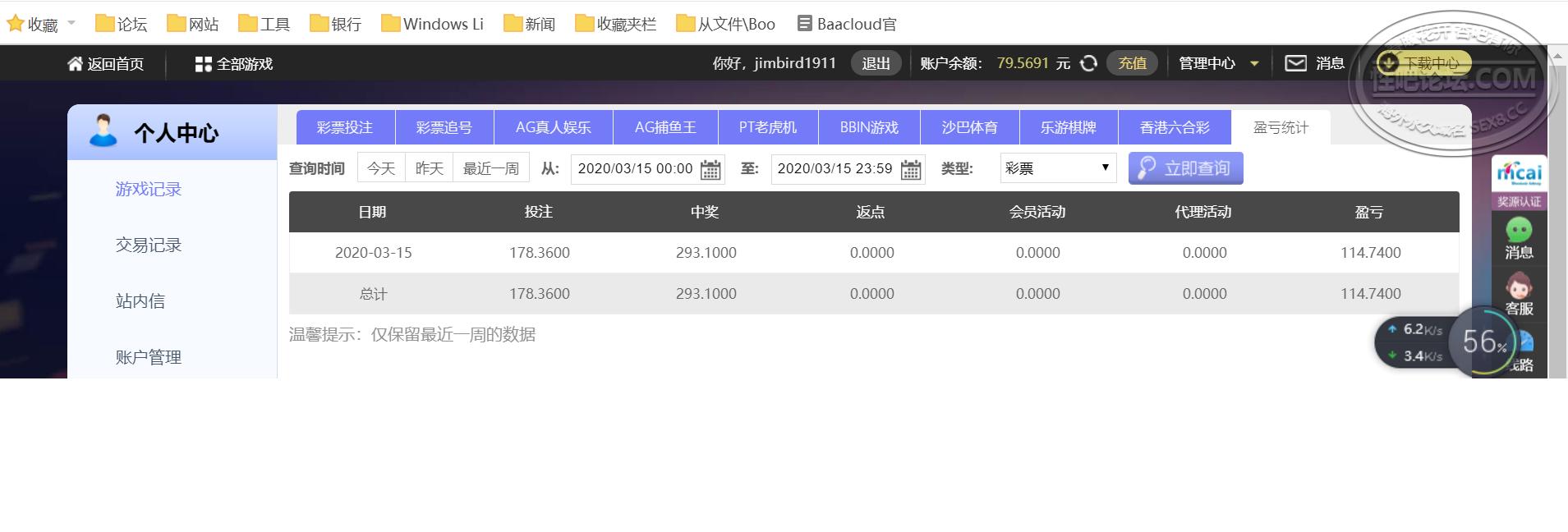The image size is (1568, 532).
Task: Open the Baacloud官 bookmark page
Action: [x=847, y=24]
